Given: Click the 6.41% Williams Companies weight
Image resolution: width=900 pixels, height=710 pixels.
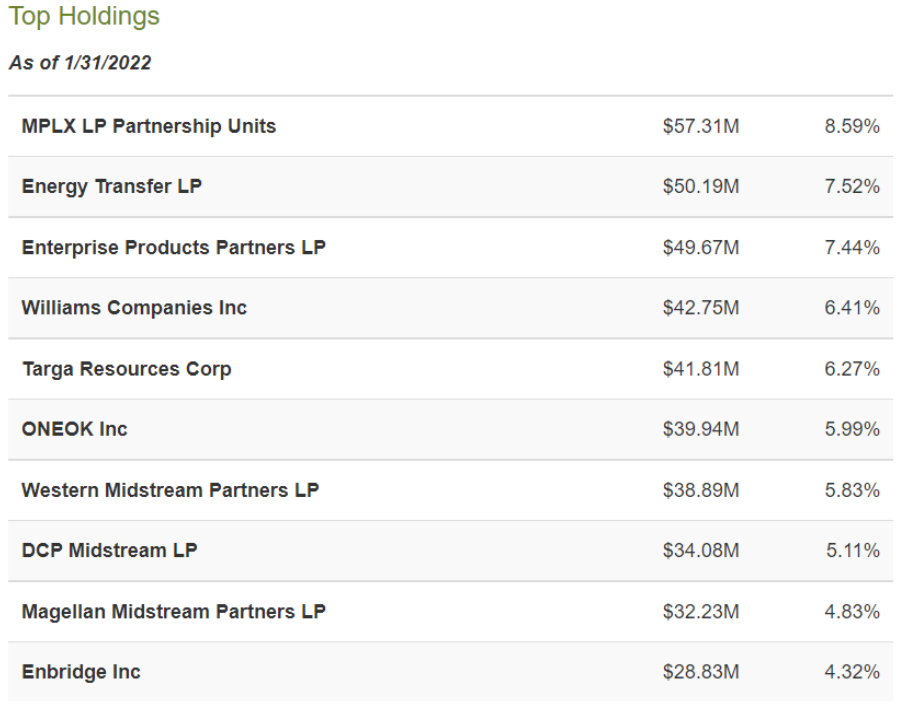Looking at the screenshot, I should pyautogui.click(x=852, y=308).
